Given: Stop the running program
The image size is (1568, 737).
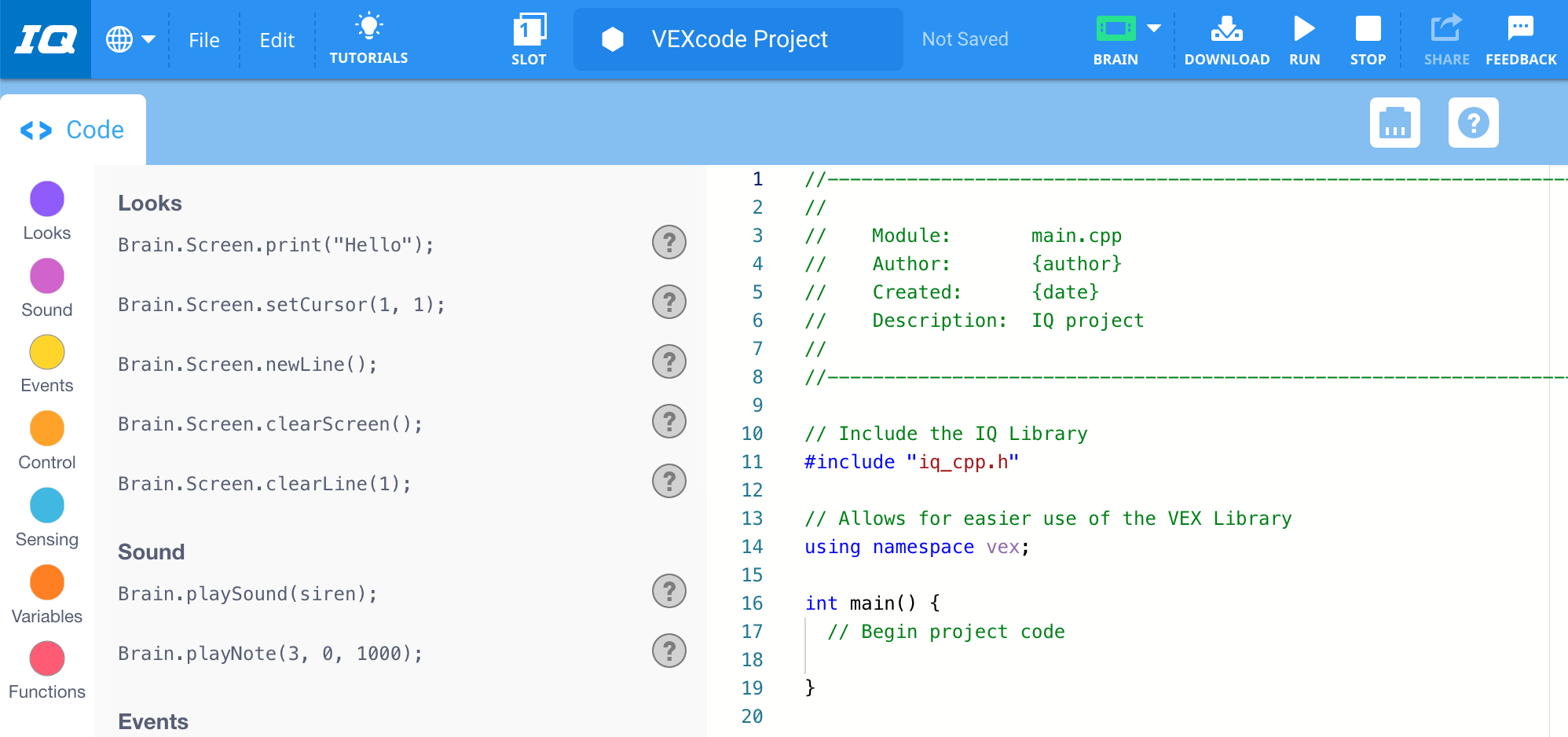Looking at the screenshot, I should (x=1368, y=38).
